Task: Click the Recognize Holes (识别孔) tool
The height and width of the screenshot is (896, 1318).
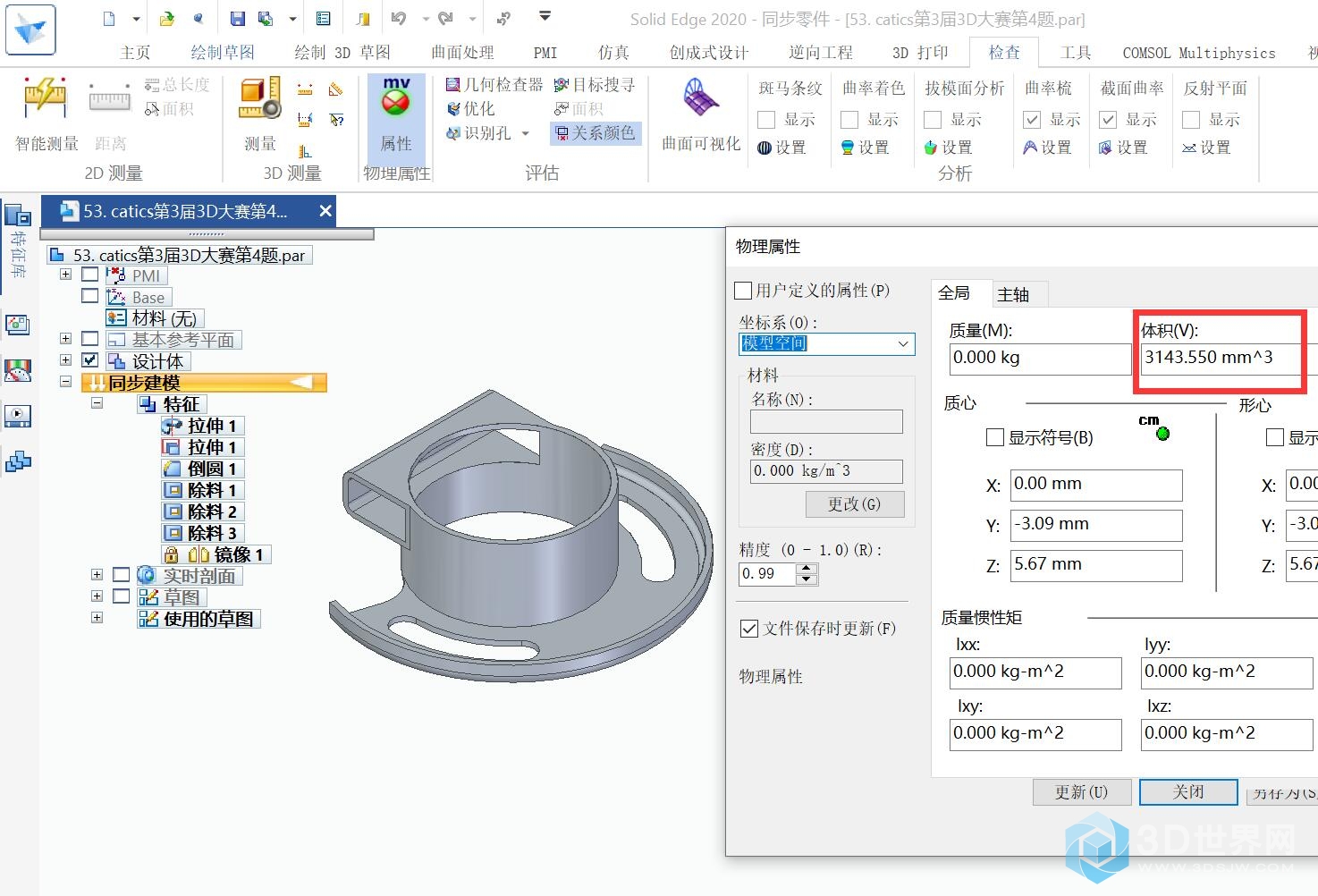Action: (478, 132)
